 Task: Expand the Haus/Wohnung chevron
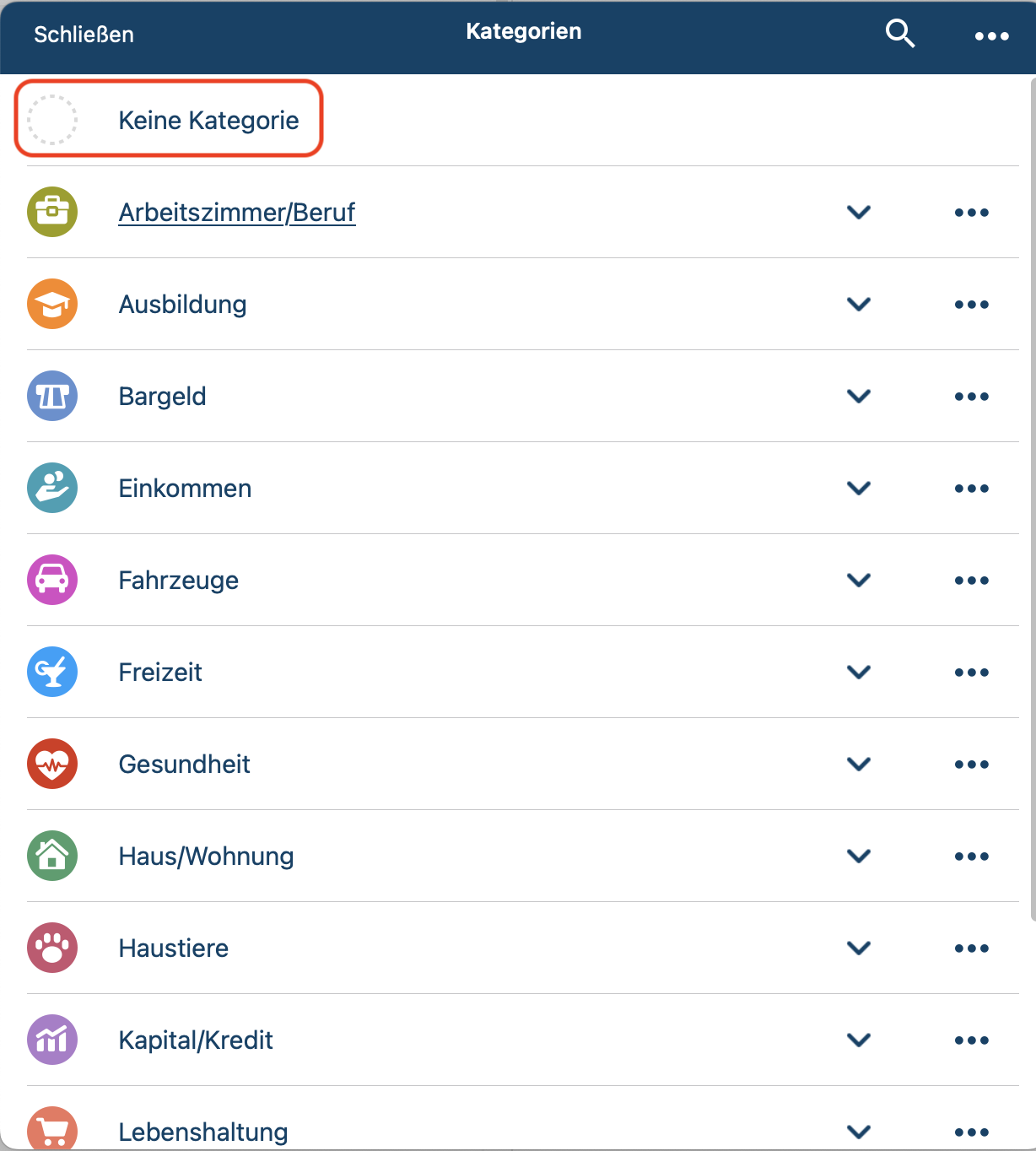(x=859, y=856)
